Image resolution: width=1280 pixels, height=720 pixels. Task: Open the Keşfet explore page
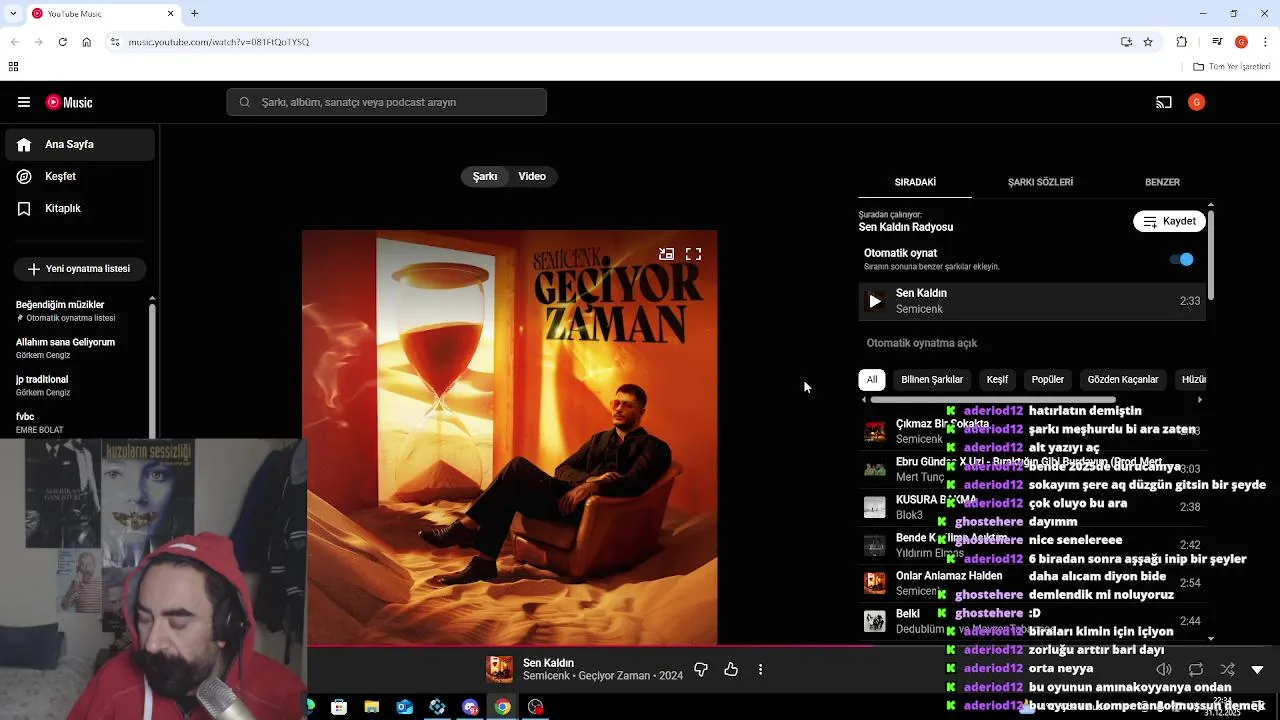(80, 176)
